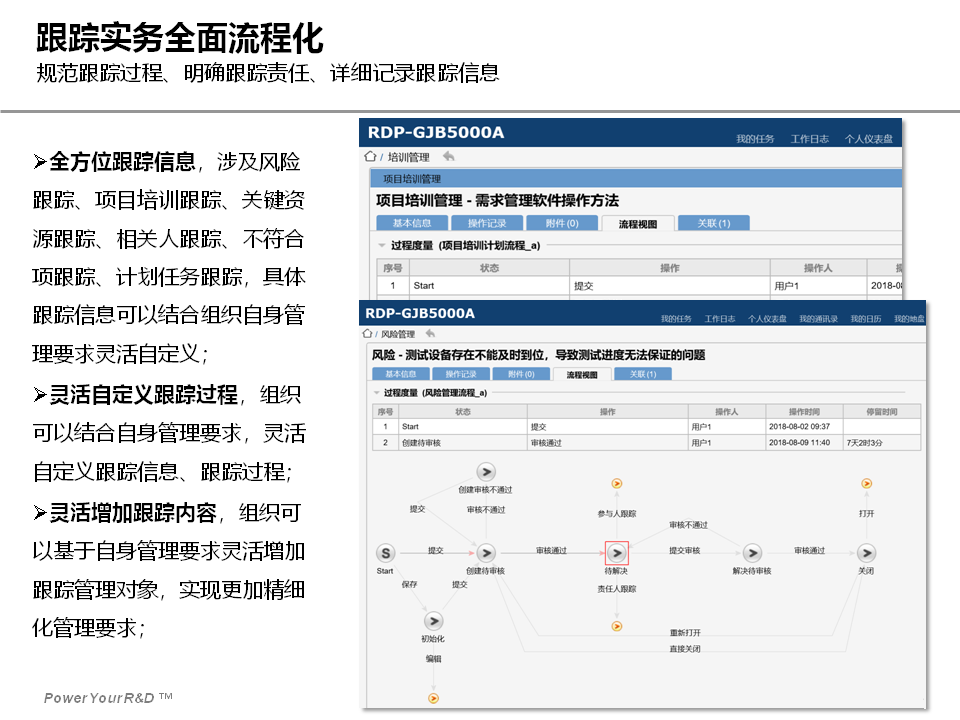960x720 pixels.
Task: Collapse the 过程度量 (项目培训计划流程_a) section
Action: [382, 246]
